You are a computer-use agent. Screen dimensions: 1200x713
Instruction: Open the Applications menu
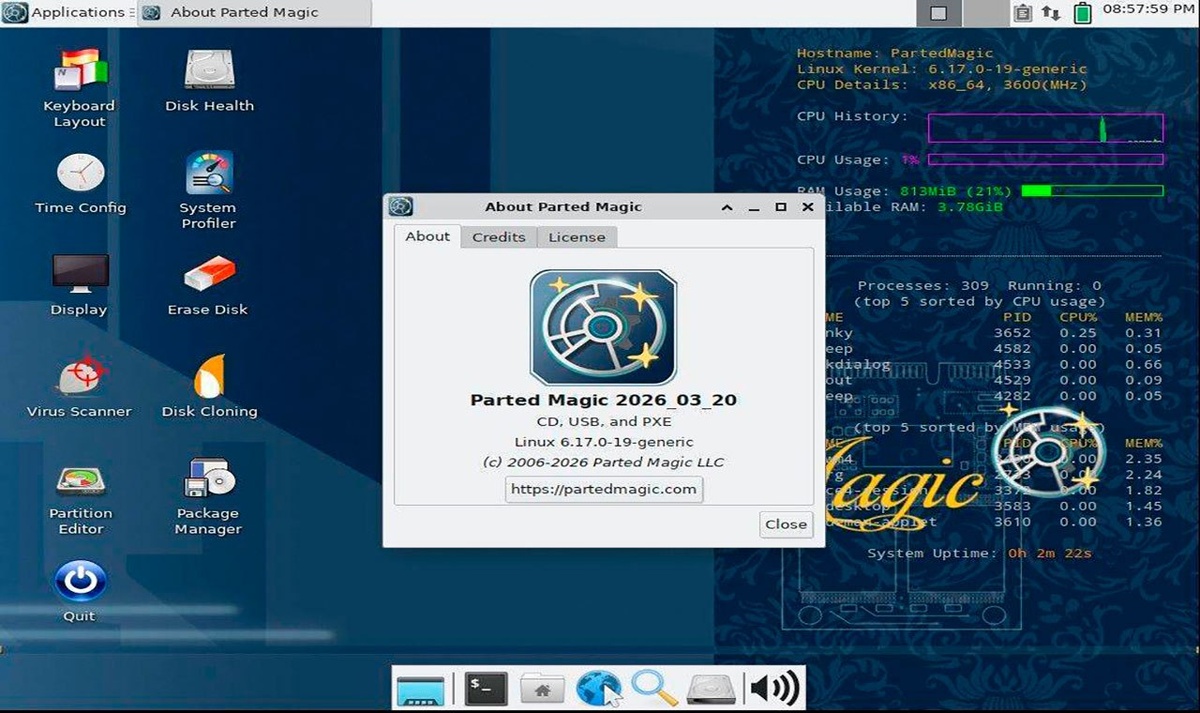(x=66, y=13)
